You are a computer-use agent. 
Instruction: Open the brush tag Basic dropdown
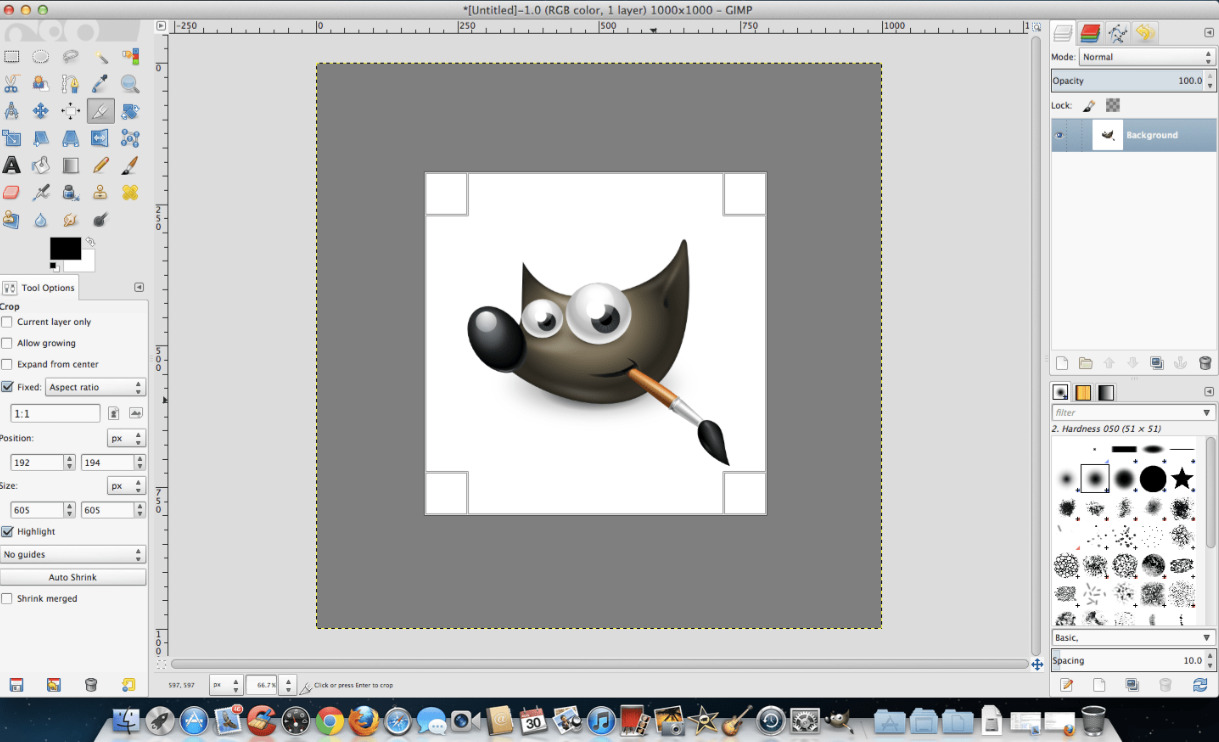tap(1133, 637)
